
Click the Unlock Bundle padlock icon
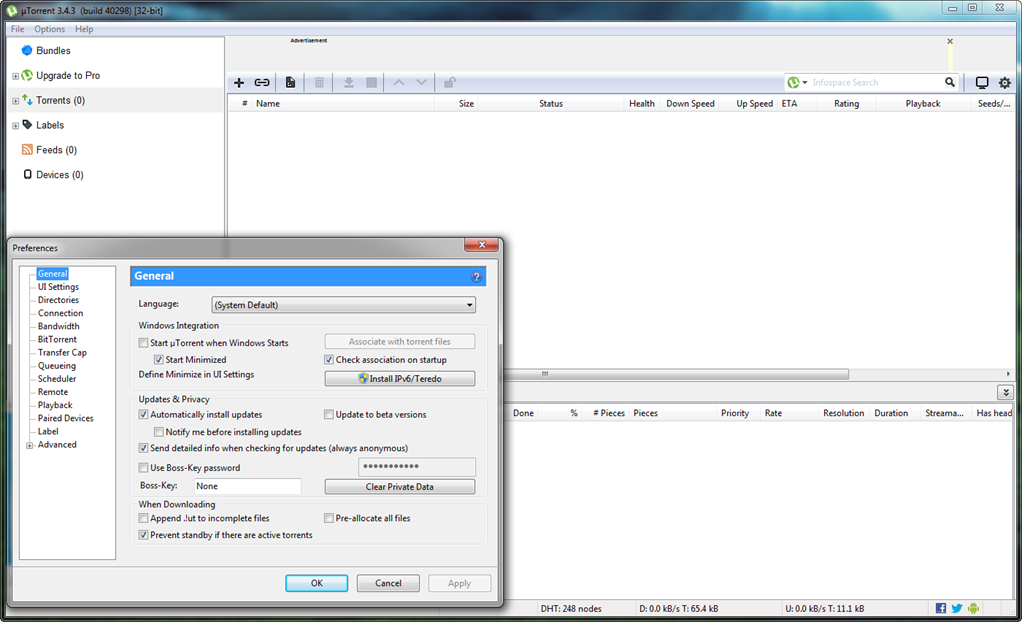pos(450,83)
